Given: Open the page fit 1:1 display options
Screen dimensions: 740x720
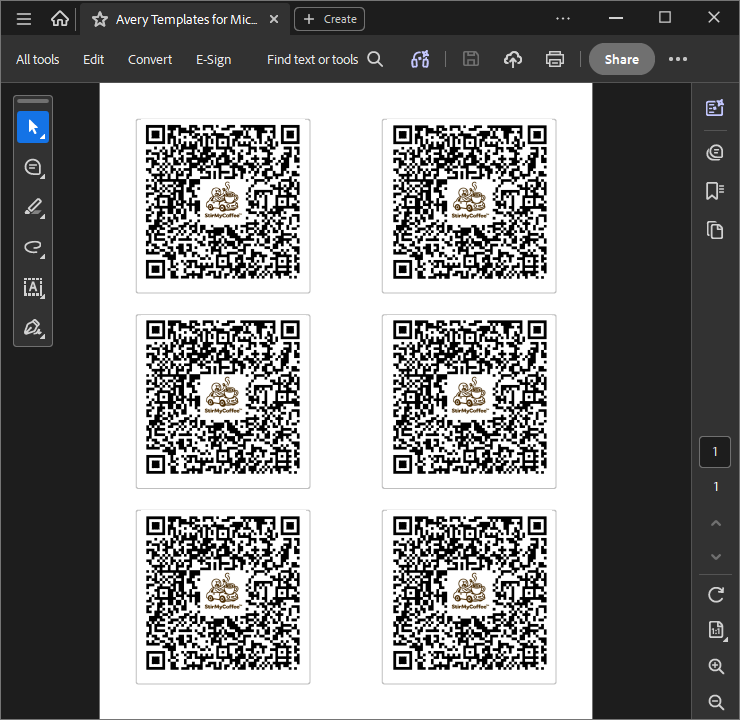Looking at the screenshot, I should coord(716,630).
